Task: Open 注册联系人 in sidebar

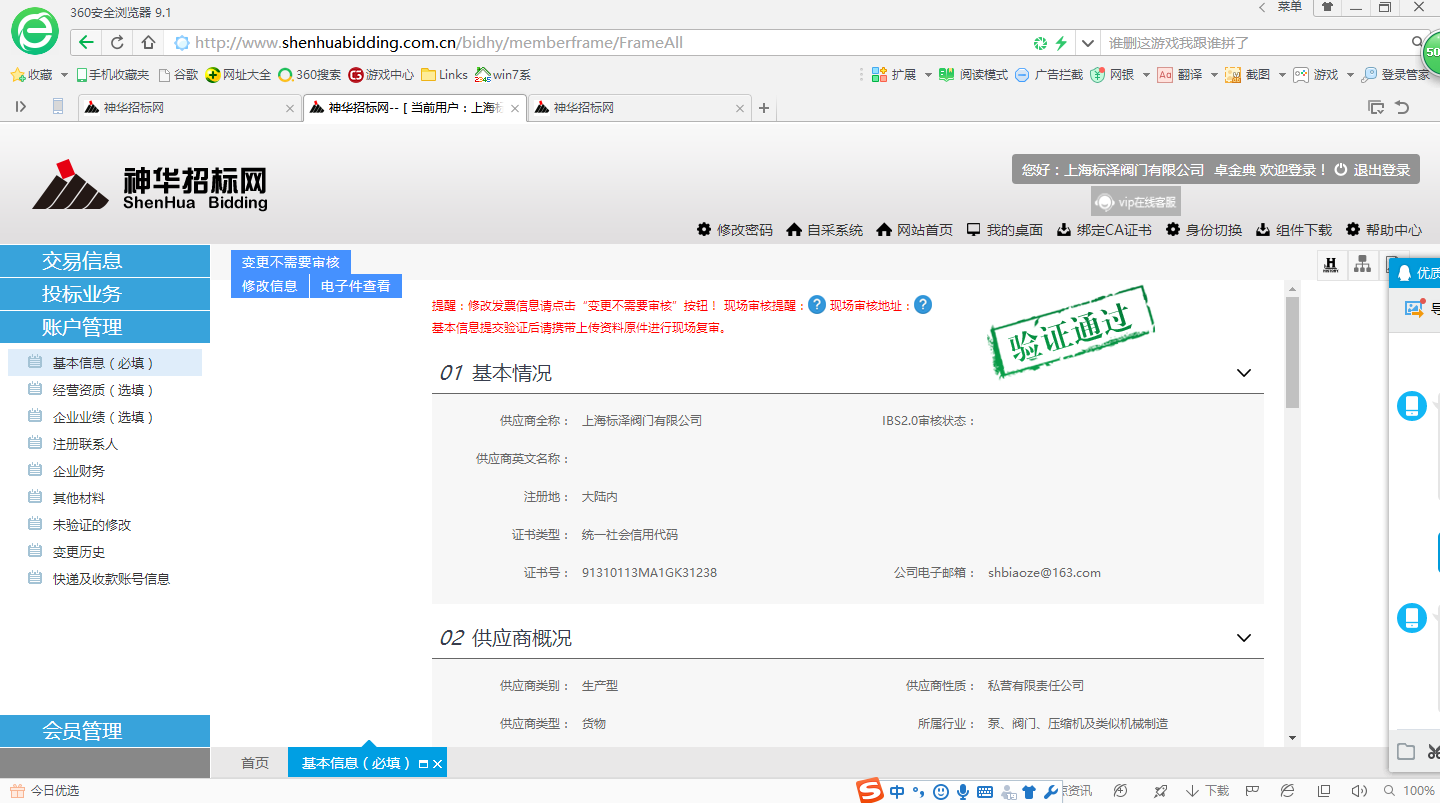Action: (x=85, y=444)
